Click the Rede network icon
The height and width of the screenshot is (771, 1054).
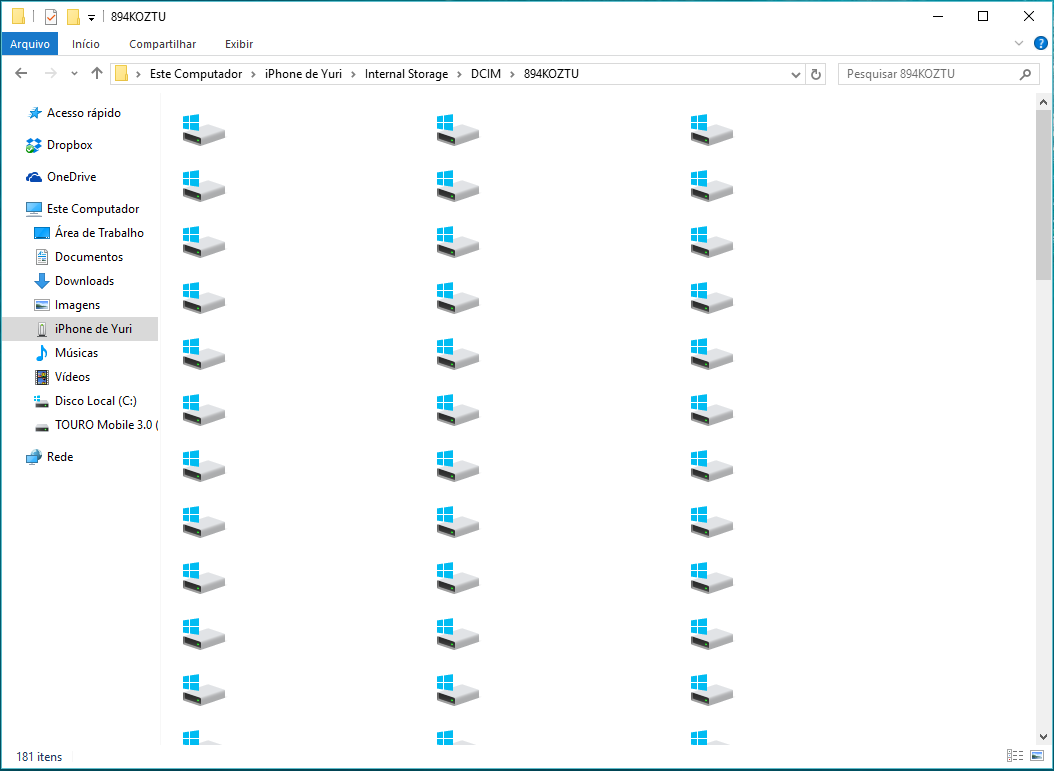[34, 457]
